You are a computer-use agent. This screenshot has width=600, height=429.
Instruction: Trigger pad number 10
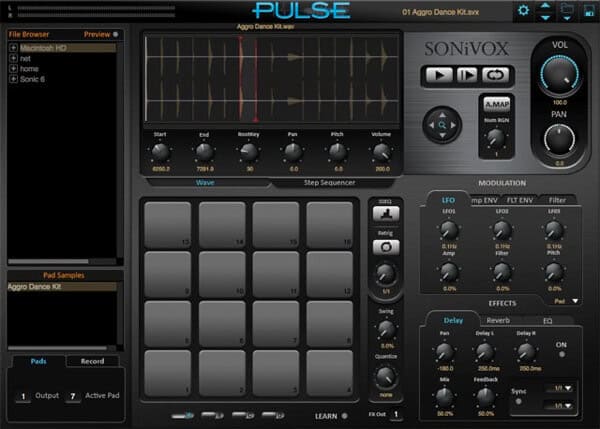click(x=222, y=274)
